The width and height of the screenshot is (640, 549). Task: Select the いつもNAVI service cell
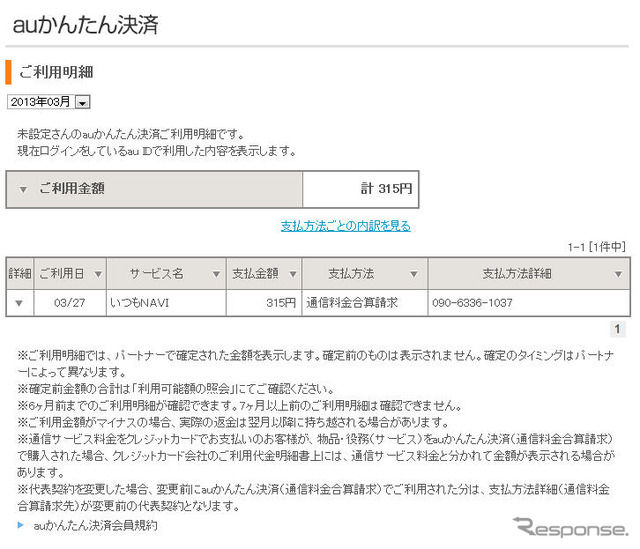point(166,303)
